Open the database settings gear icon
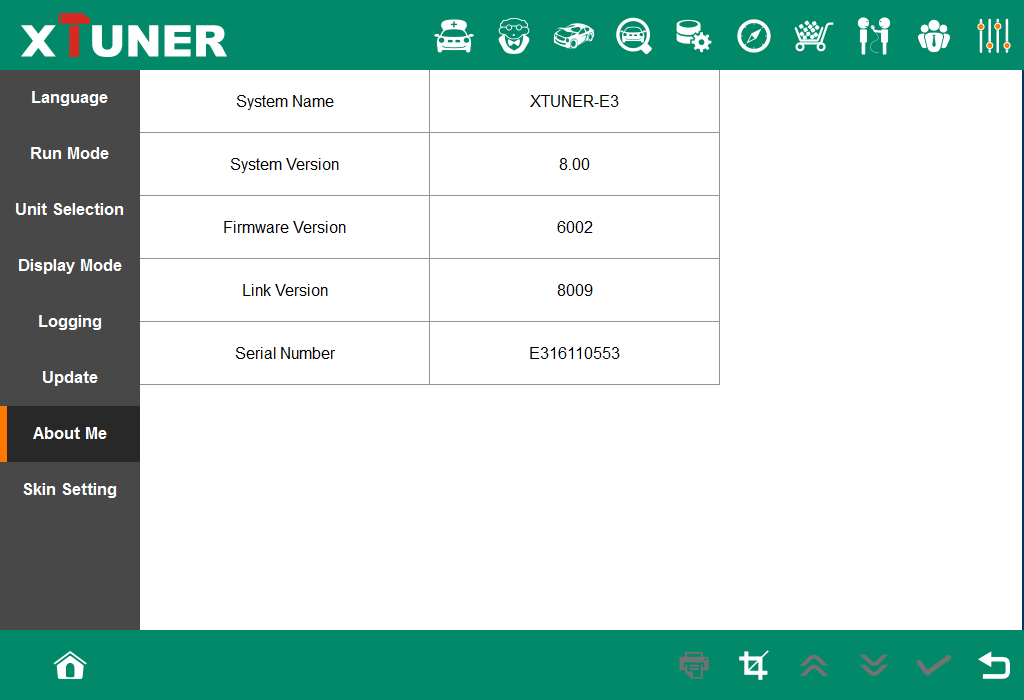This screenshot has width=1024, height=700. [x=694, y=36]
